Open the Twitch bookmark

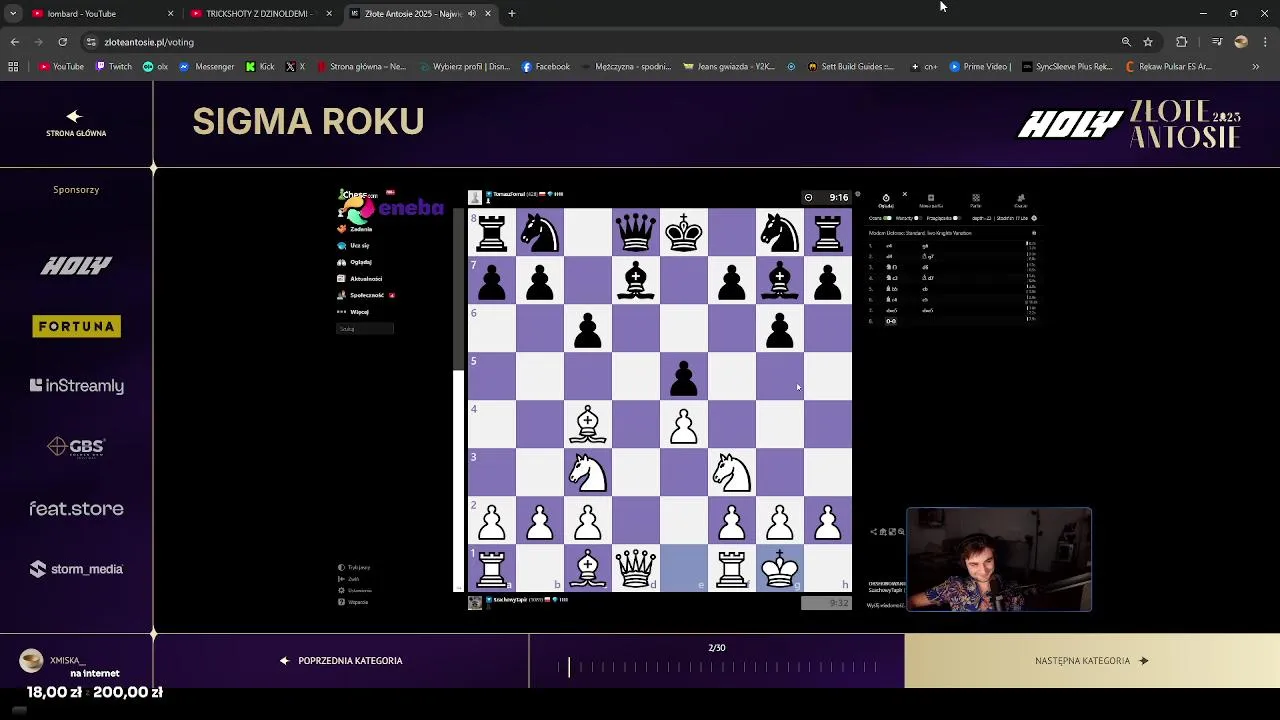pos(113,67)
